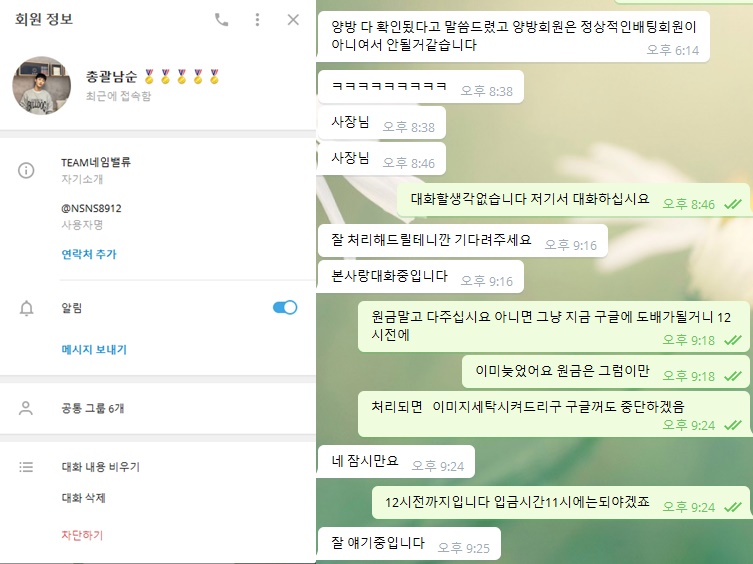Click the read checkmarks on 12시전까지입니다 message
The image size is (753, 564).
(733, 507)
